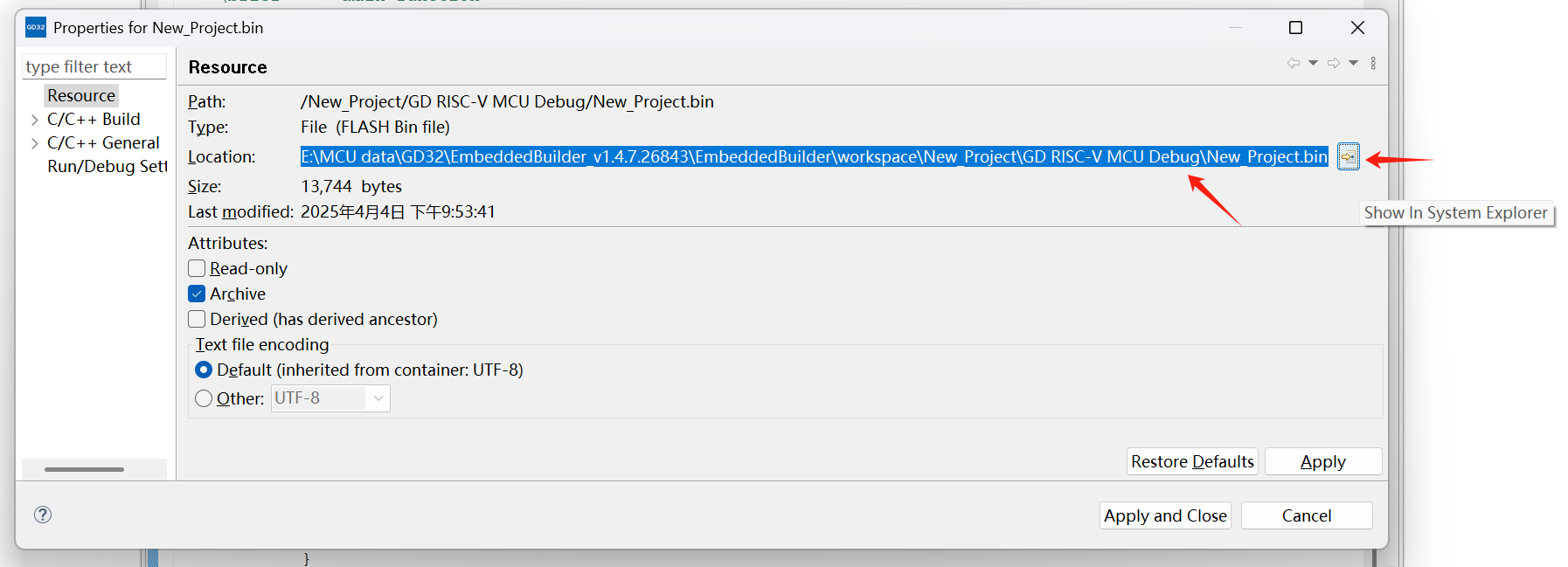Screen dimensions: 1568x567
Task: Click the GD32 icon in title bar
Action: 36,28
